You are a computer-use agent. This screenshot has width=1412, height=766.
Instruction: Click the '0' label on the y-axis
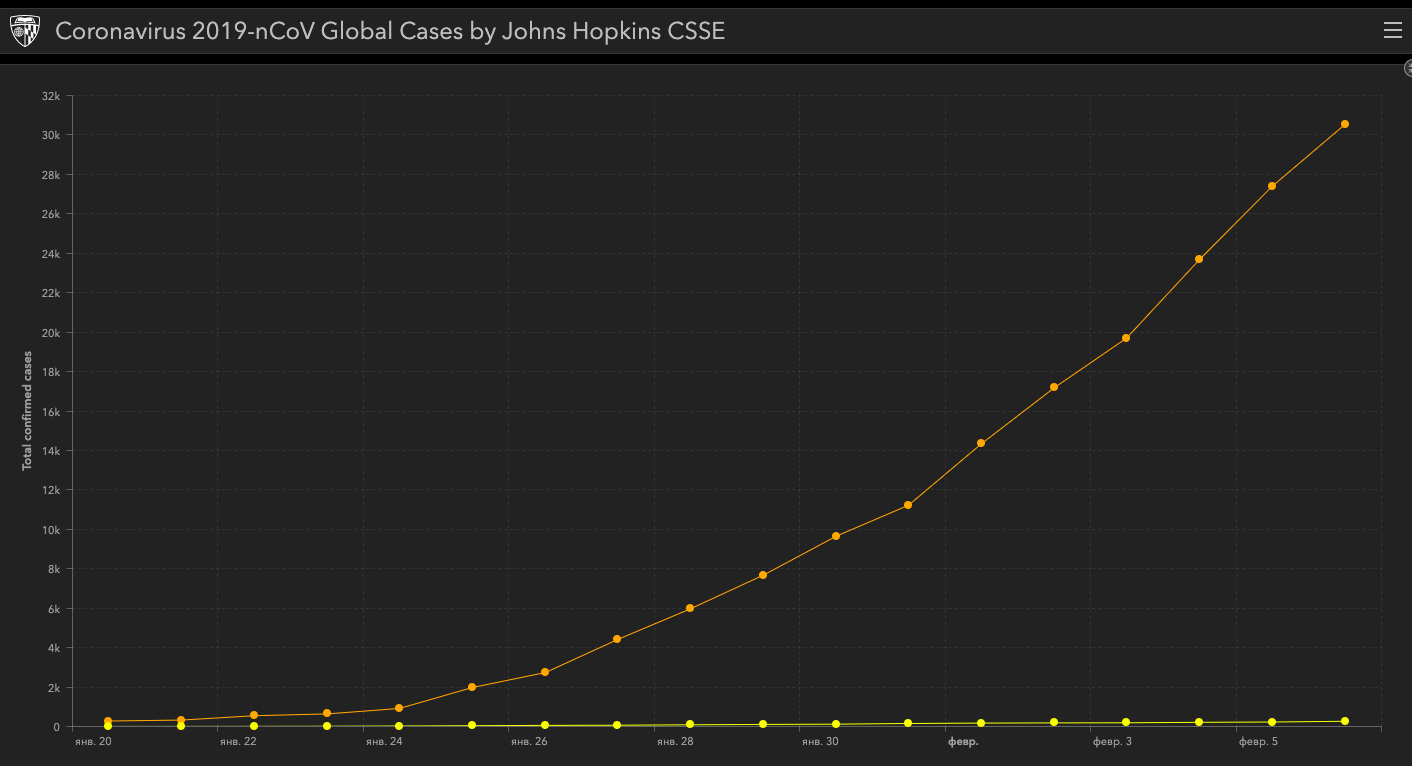[58, 727]
